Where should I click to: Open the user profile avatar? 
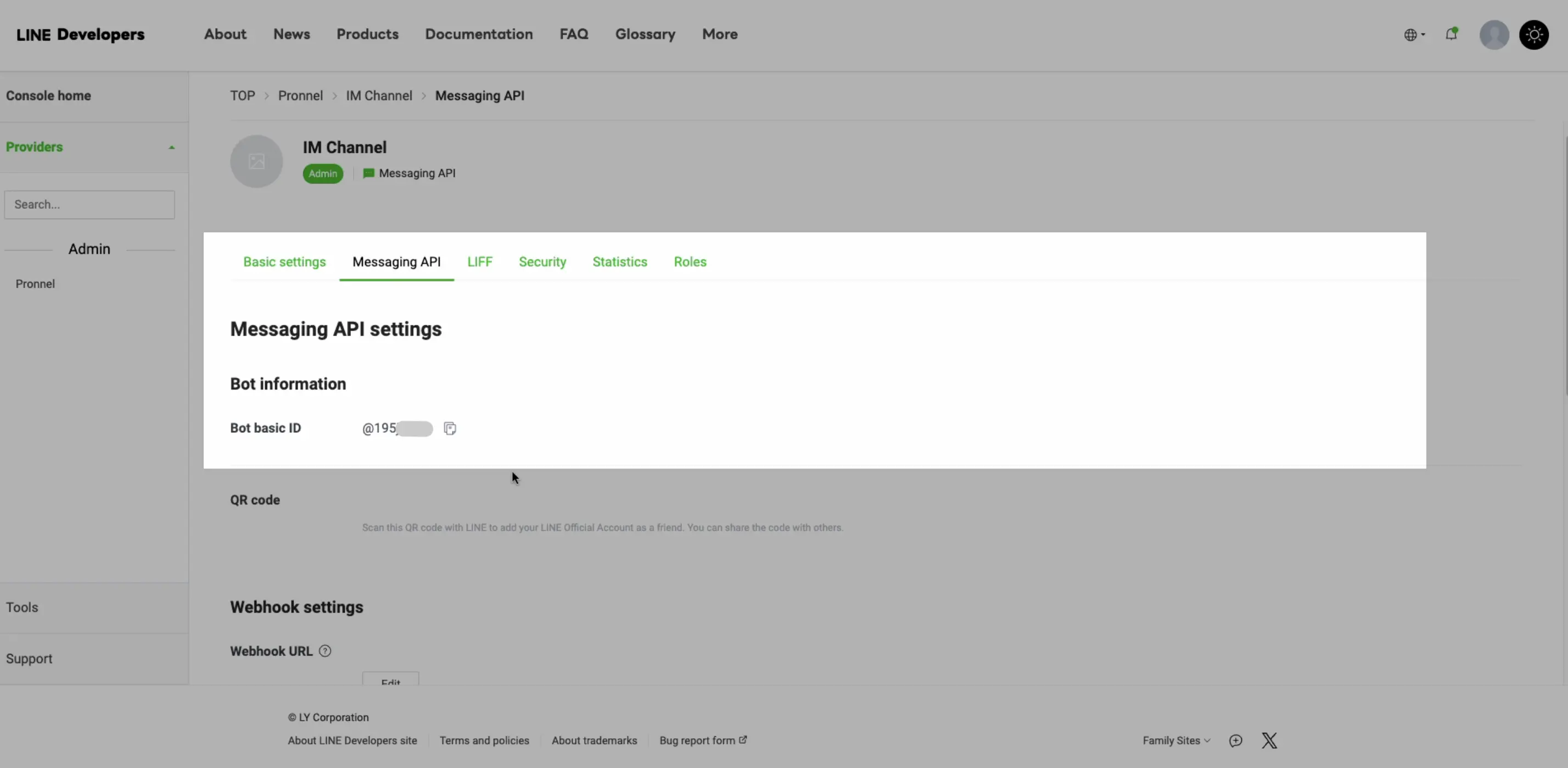[1494, 35]
